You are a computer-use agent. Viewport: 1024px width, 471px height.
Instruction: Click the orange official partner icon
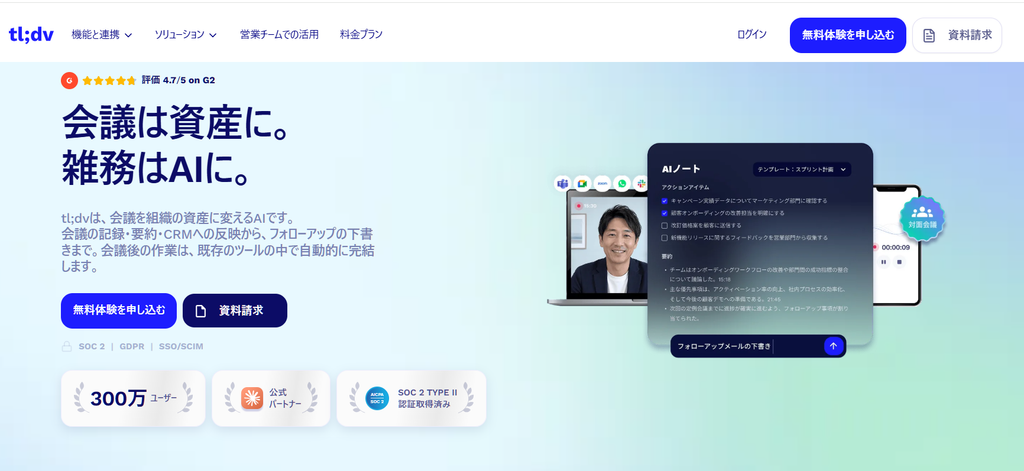coord(252,398)
